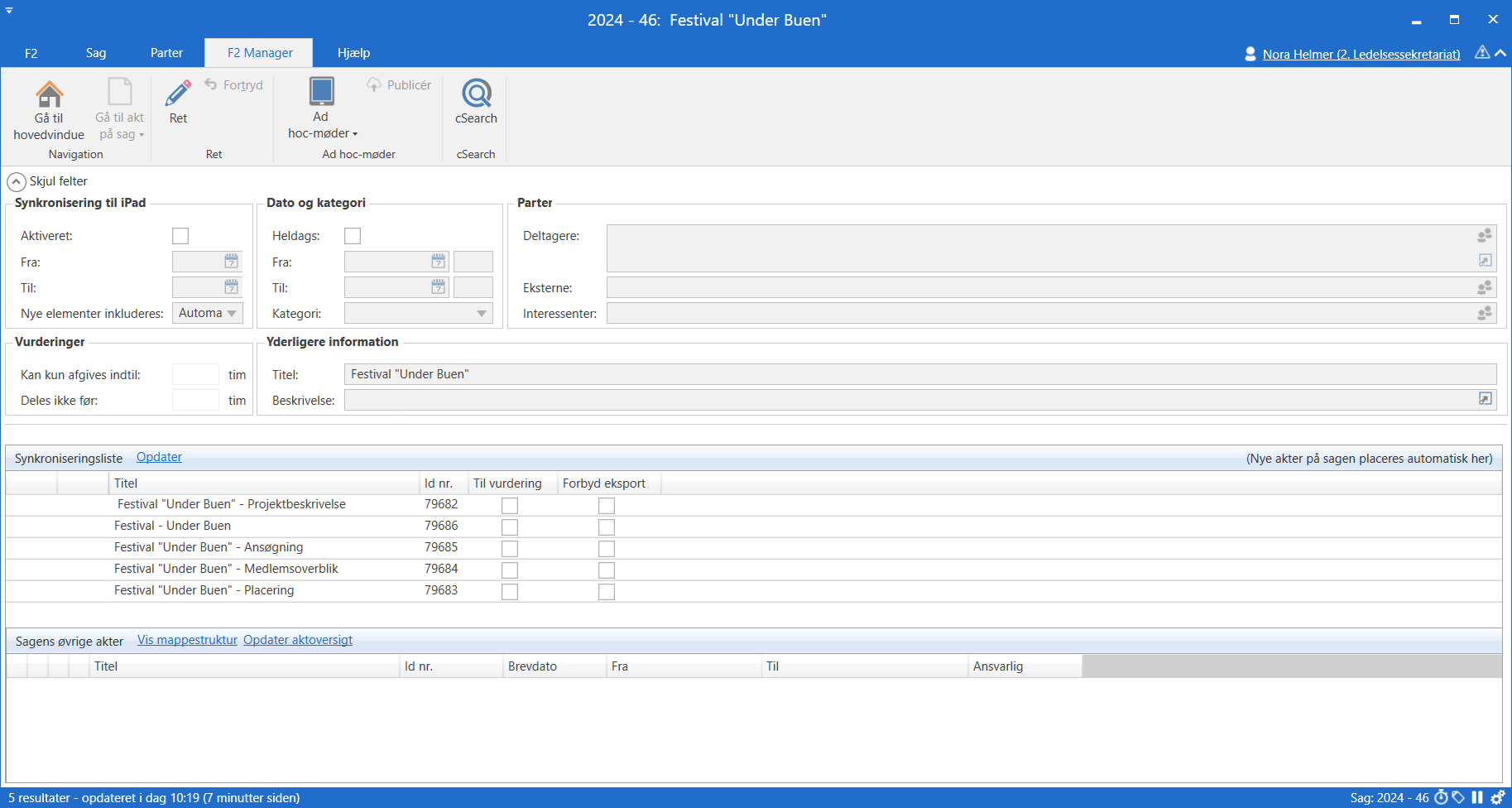Open the Hjælp tab
This screenshot has width=1512, height=808.
pos(353,53)
